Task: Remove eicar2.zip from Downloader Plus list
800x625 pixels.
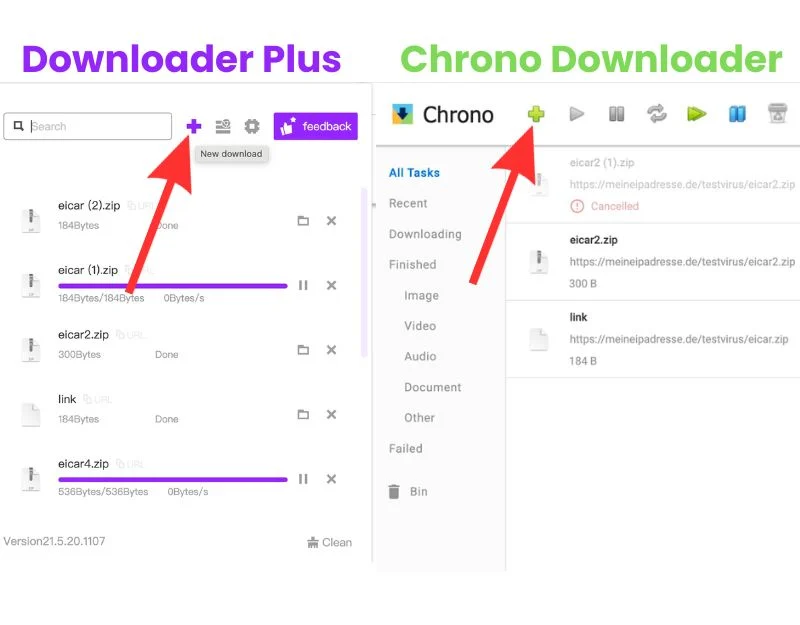Action: 332,350
